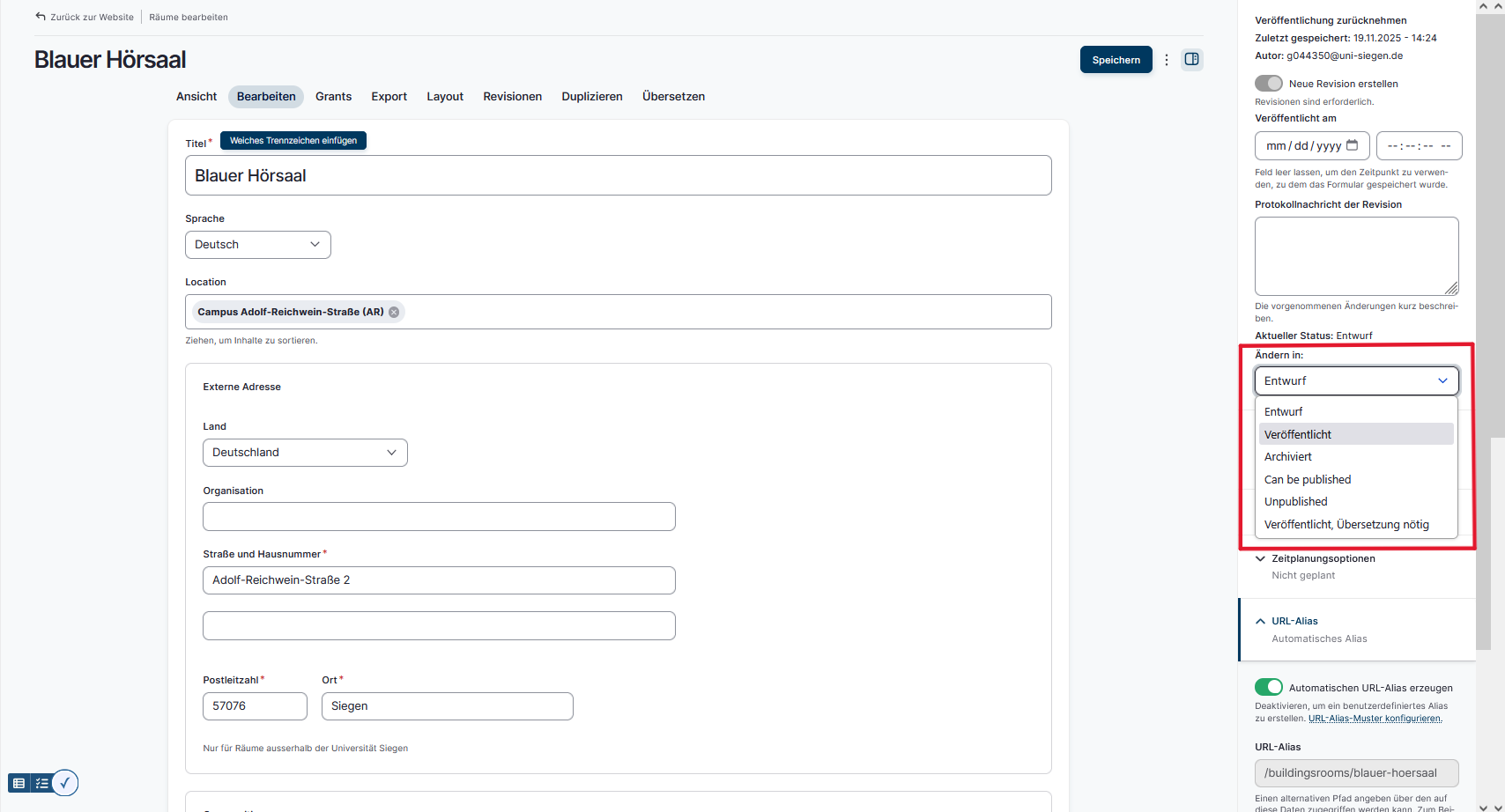The image size is (1505, 812).
Task: Select Veröffentlicht from the status dropdown
Action: [1298, 433]
